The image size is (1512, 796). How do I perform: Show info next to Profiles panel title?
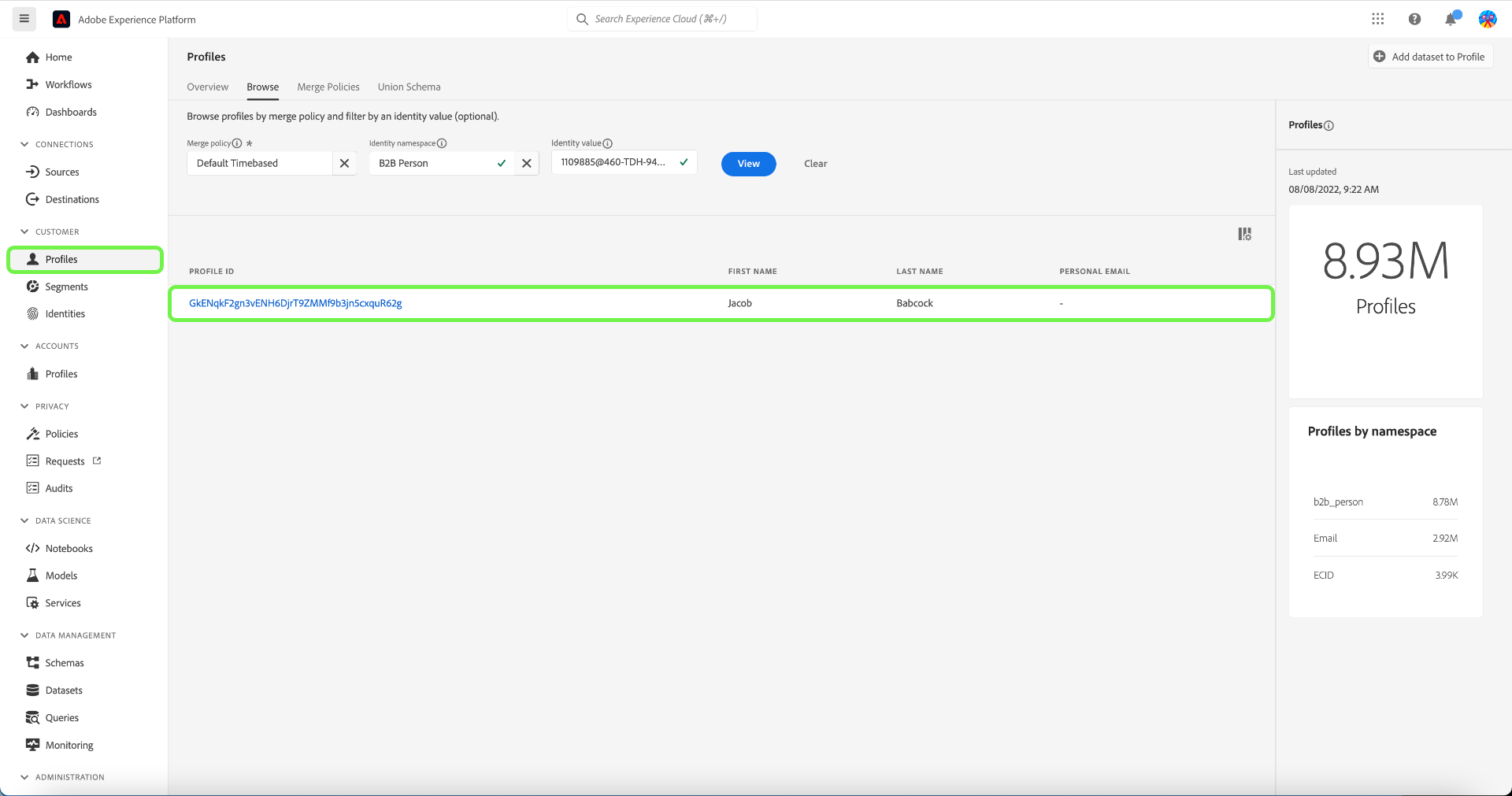pos(1329,126)
